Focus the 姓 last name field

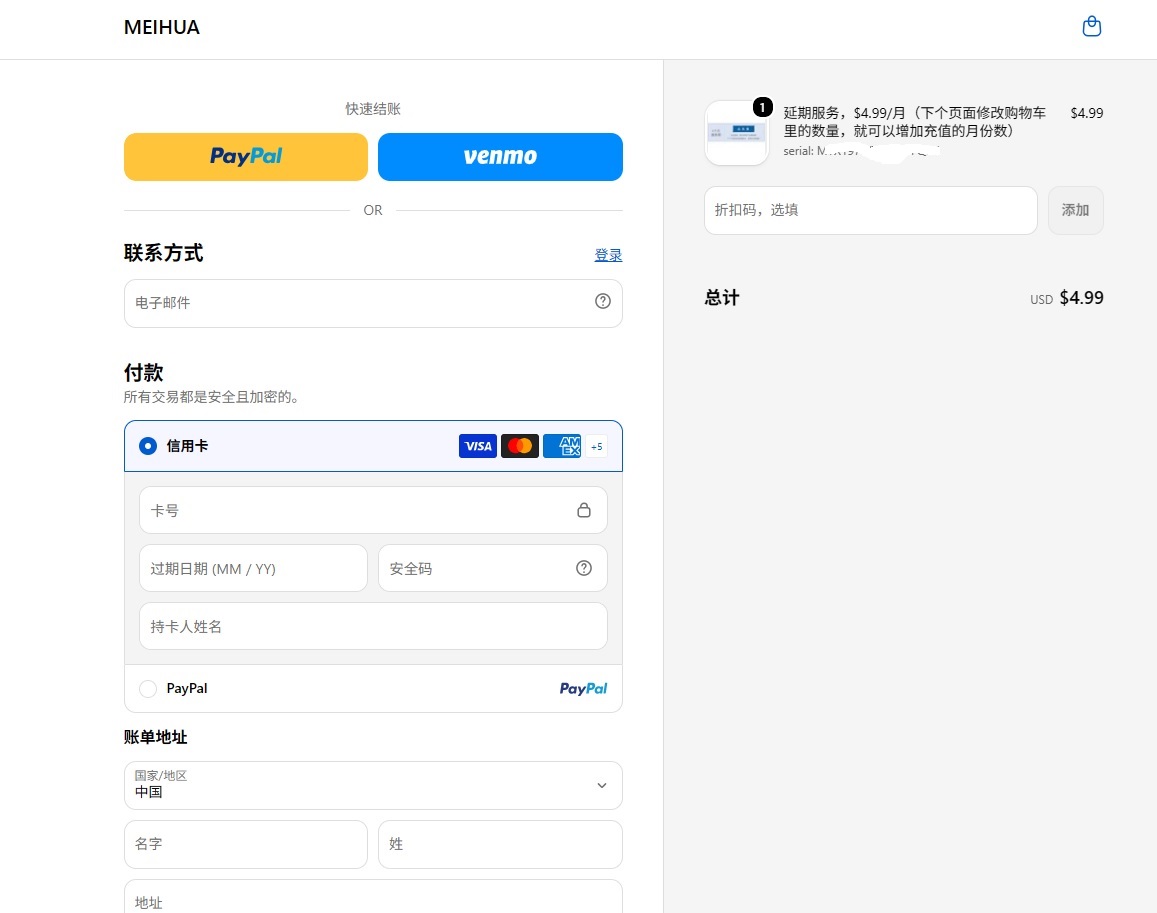(x=500, y=844)
